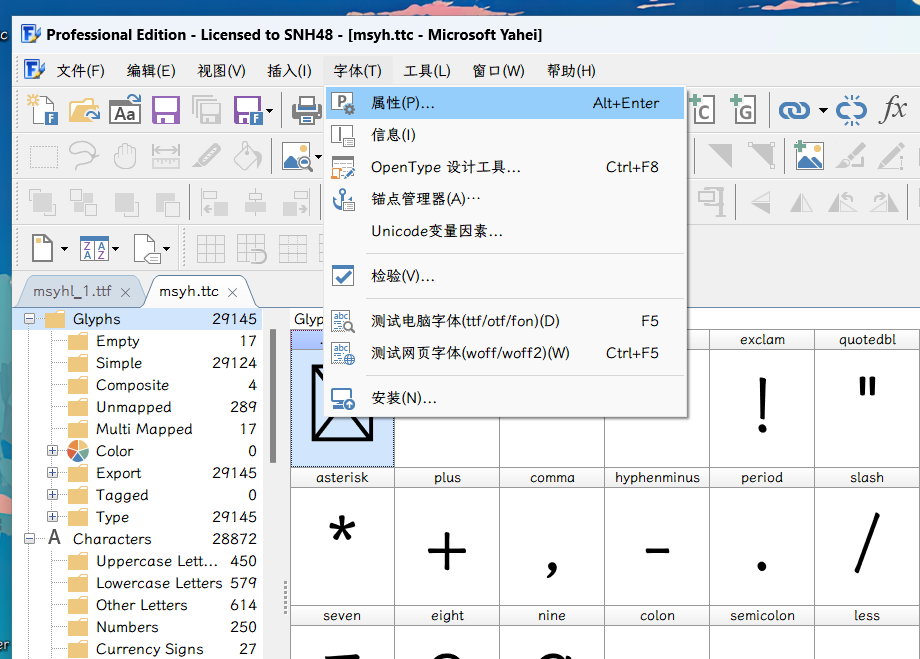Choose 检验(V)... menu entry
920x659 pixels.
[x=505, y=276]
